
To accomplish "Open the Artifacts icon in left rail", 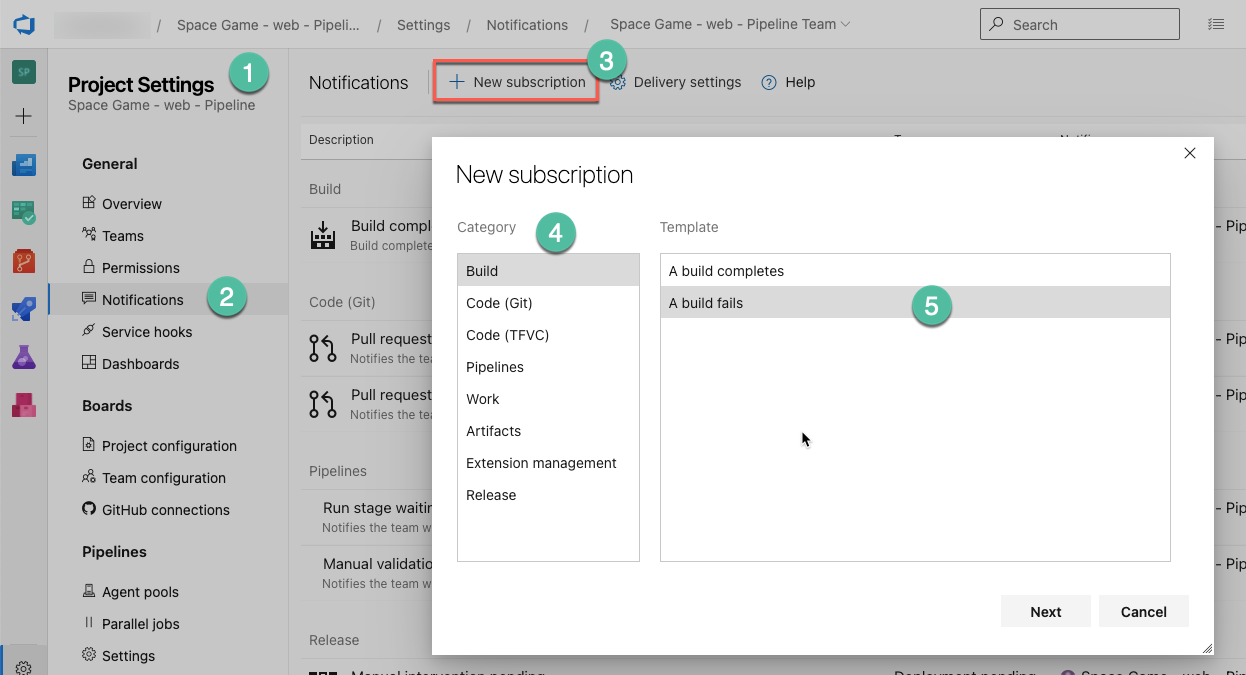I will (x=24, y=405).
